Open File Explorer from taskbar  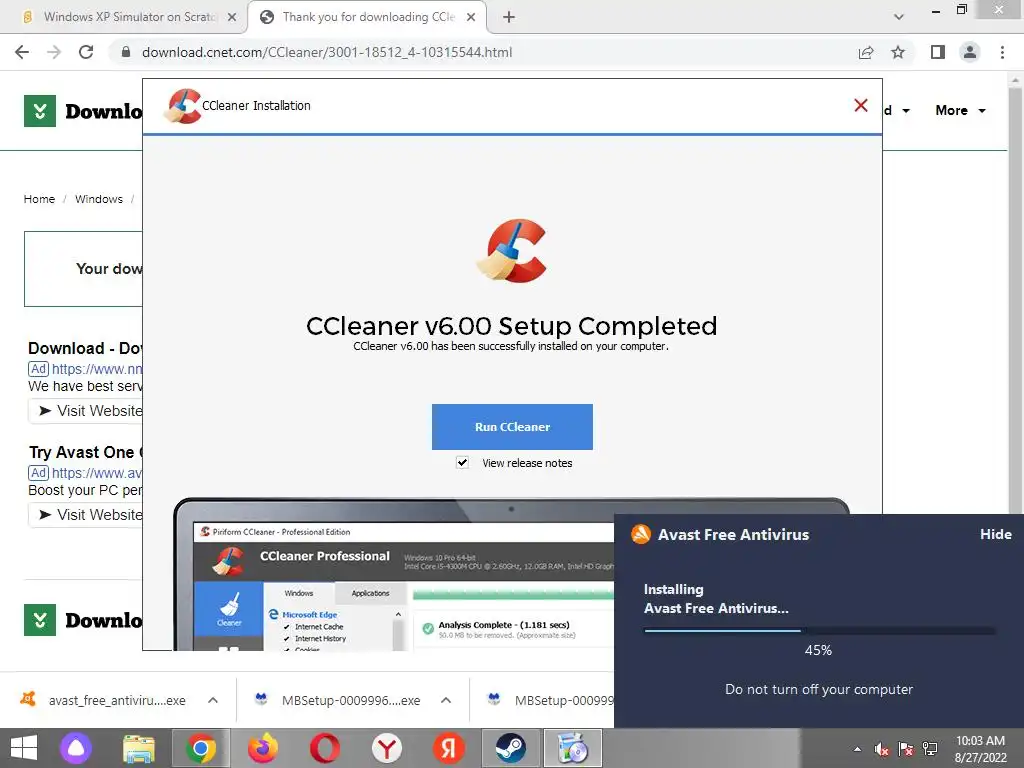tap(139, 748)
